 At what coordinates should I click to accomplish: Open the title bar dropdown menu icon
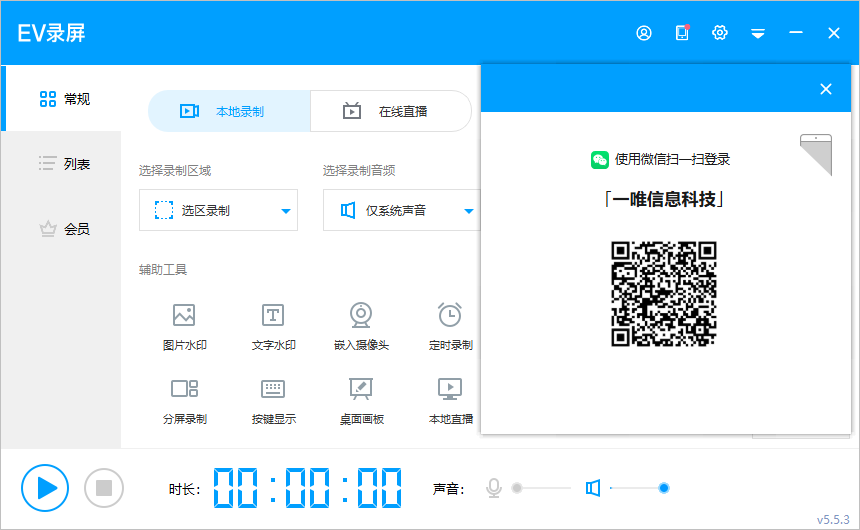pyautogui.click(x=758, y=34)
